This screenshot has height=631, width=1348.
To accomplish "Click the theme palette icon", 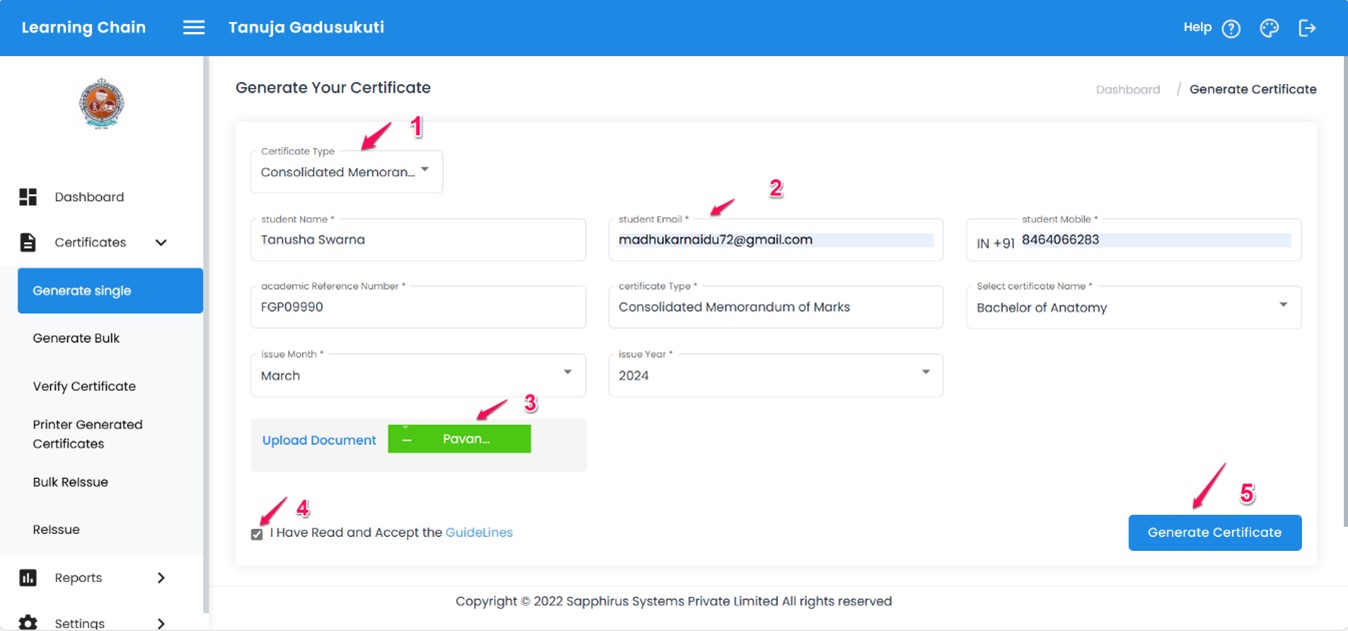I will [1269, 29].
